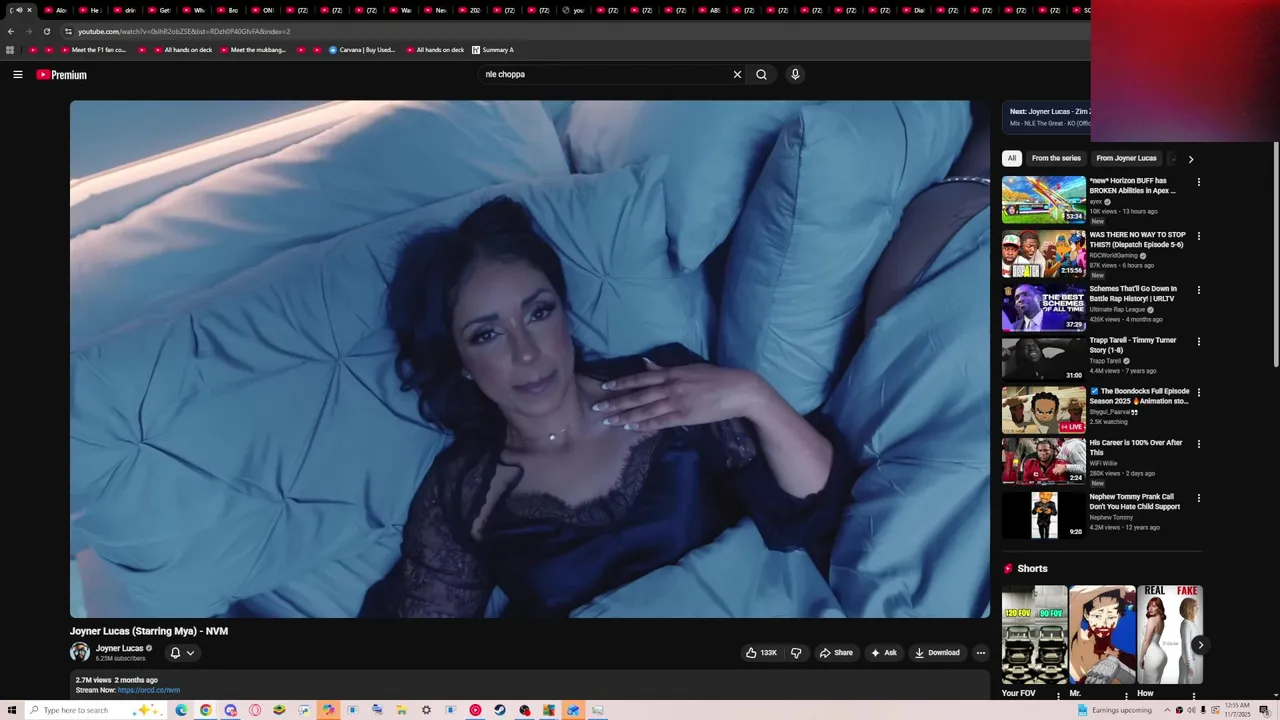Show more filter chips with right arrow
Viewport: 1280px width, 720px height.
tap(1190, 159)
